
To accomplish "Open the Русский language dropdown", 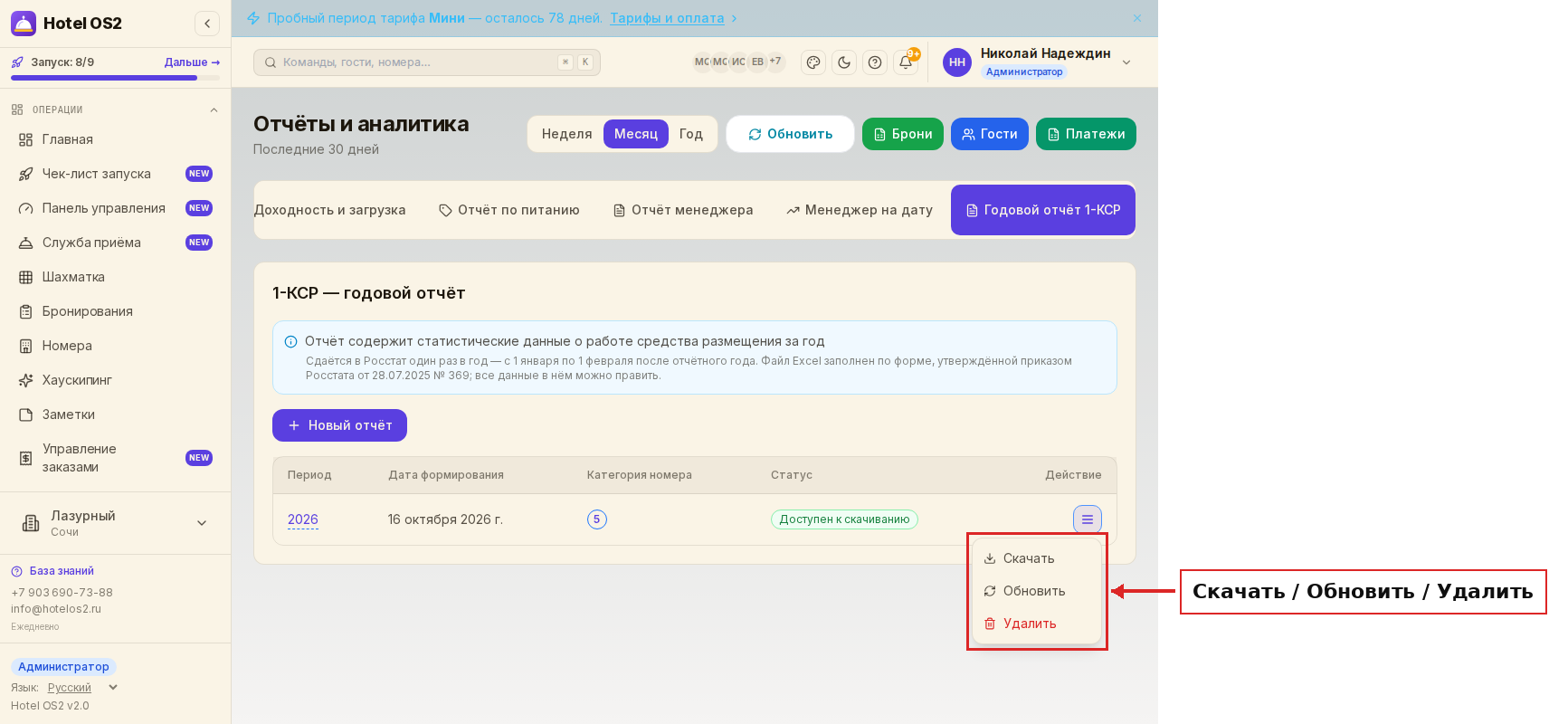I will pyautogui.click(x=82, y=688).
